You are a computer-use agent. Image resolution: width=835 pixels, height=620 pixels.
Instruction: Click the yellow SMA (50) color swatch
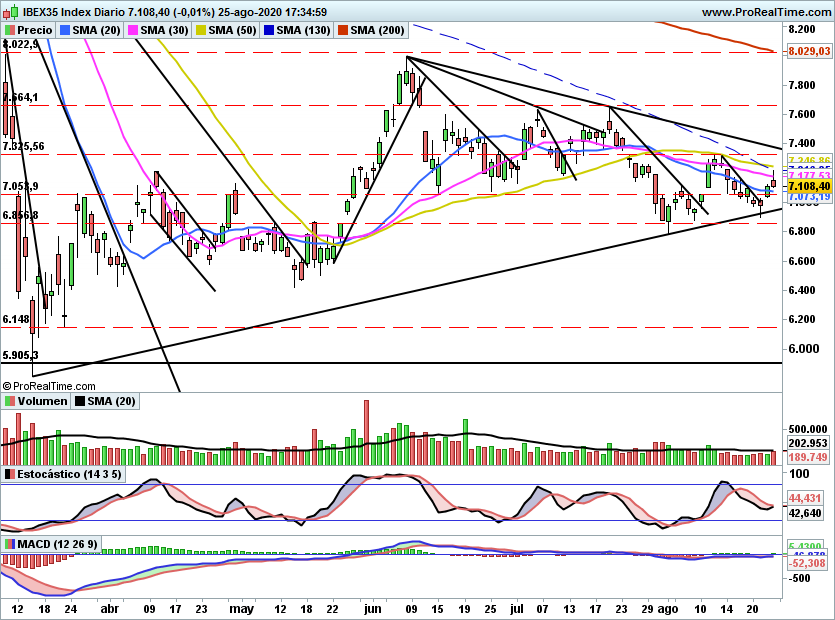201,30
